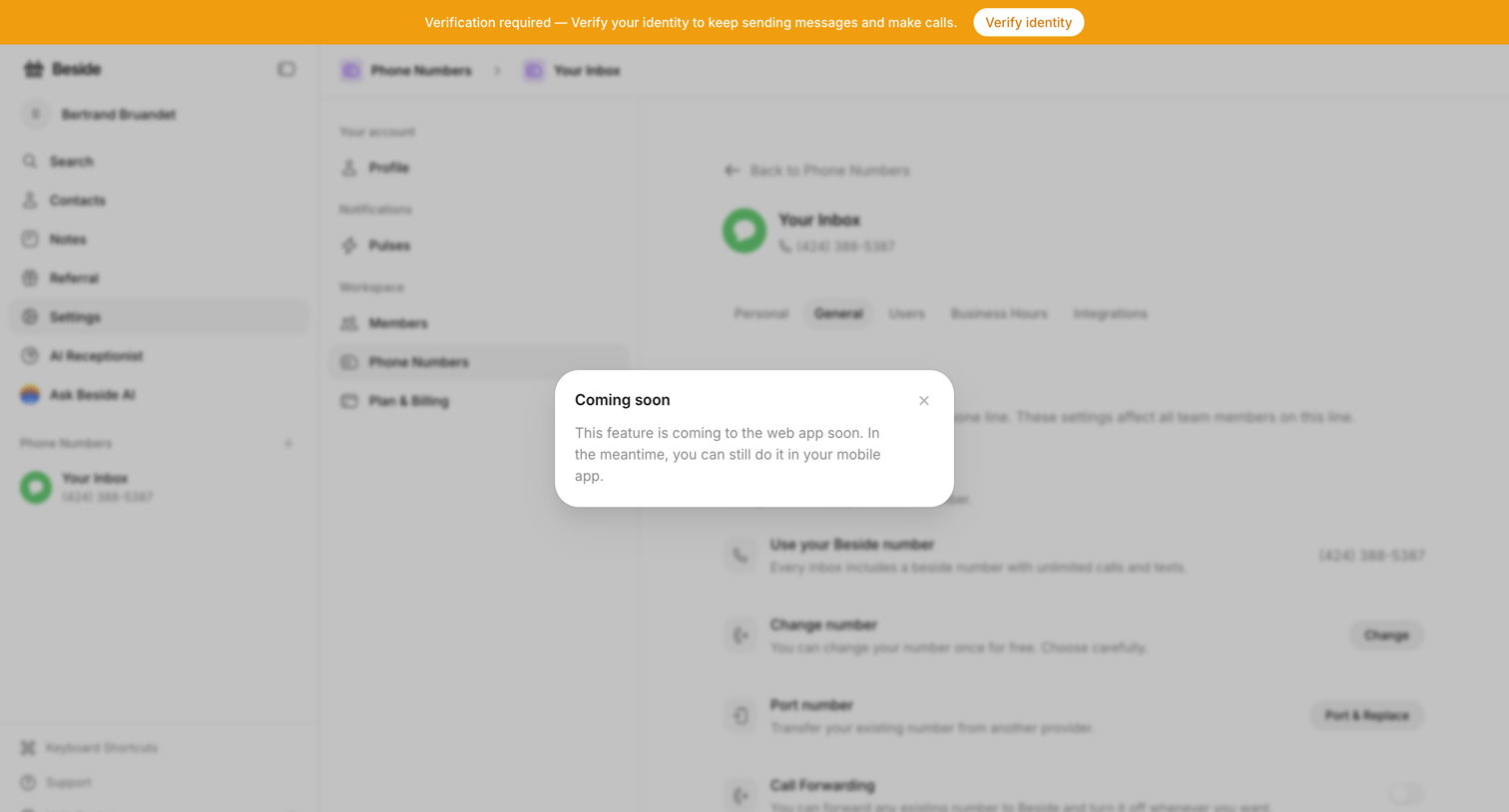Screen dimensions: 1509x812
Task: Open Keyboard Shortcuts
Action: pyautogui.click(x=90, y=748)
